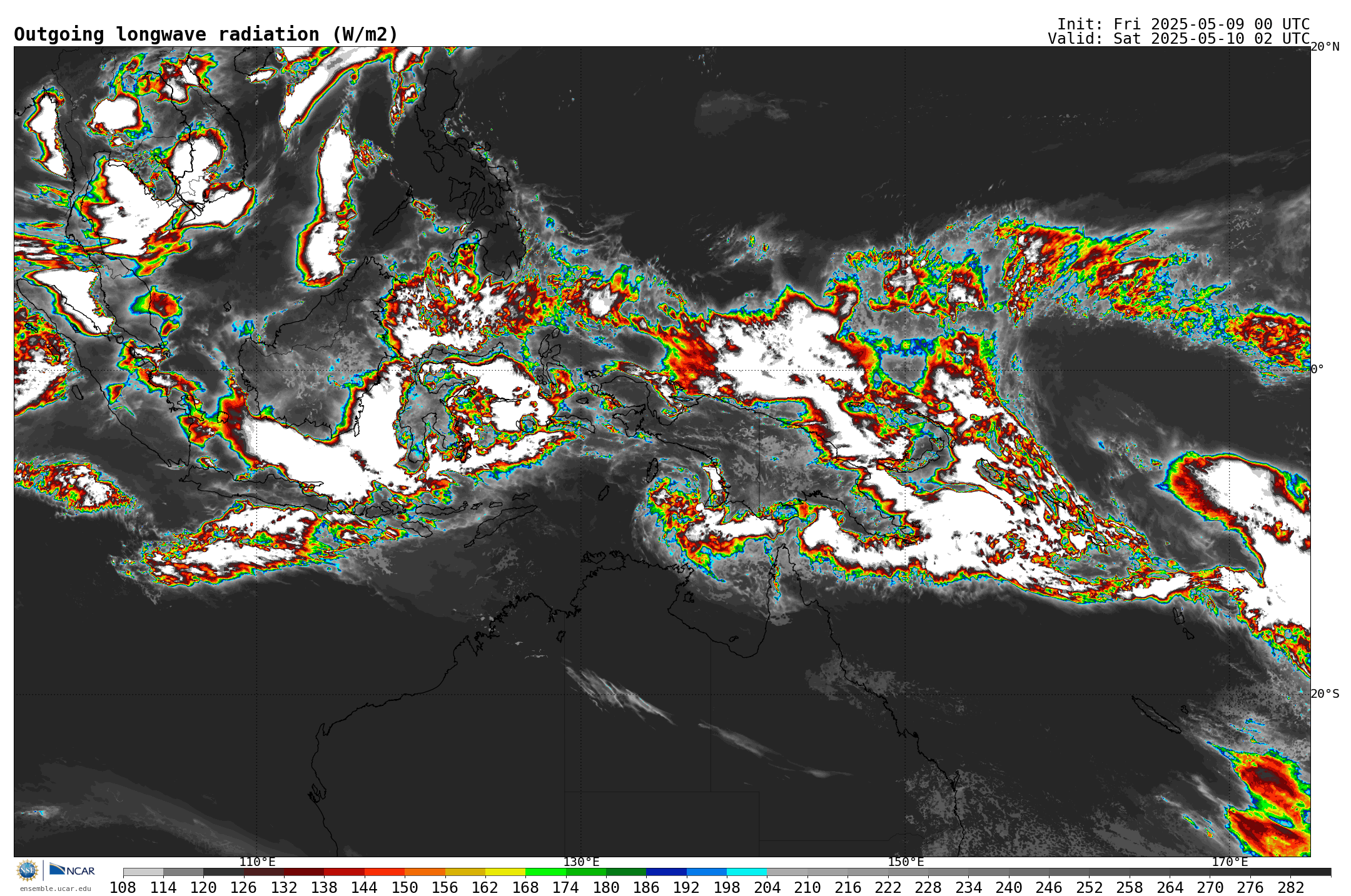
Task: Click the colorbar value label 222
Action: (x=888, y=887)
